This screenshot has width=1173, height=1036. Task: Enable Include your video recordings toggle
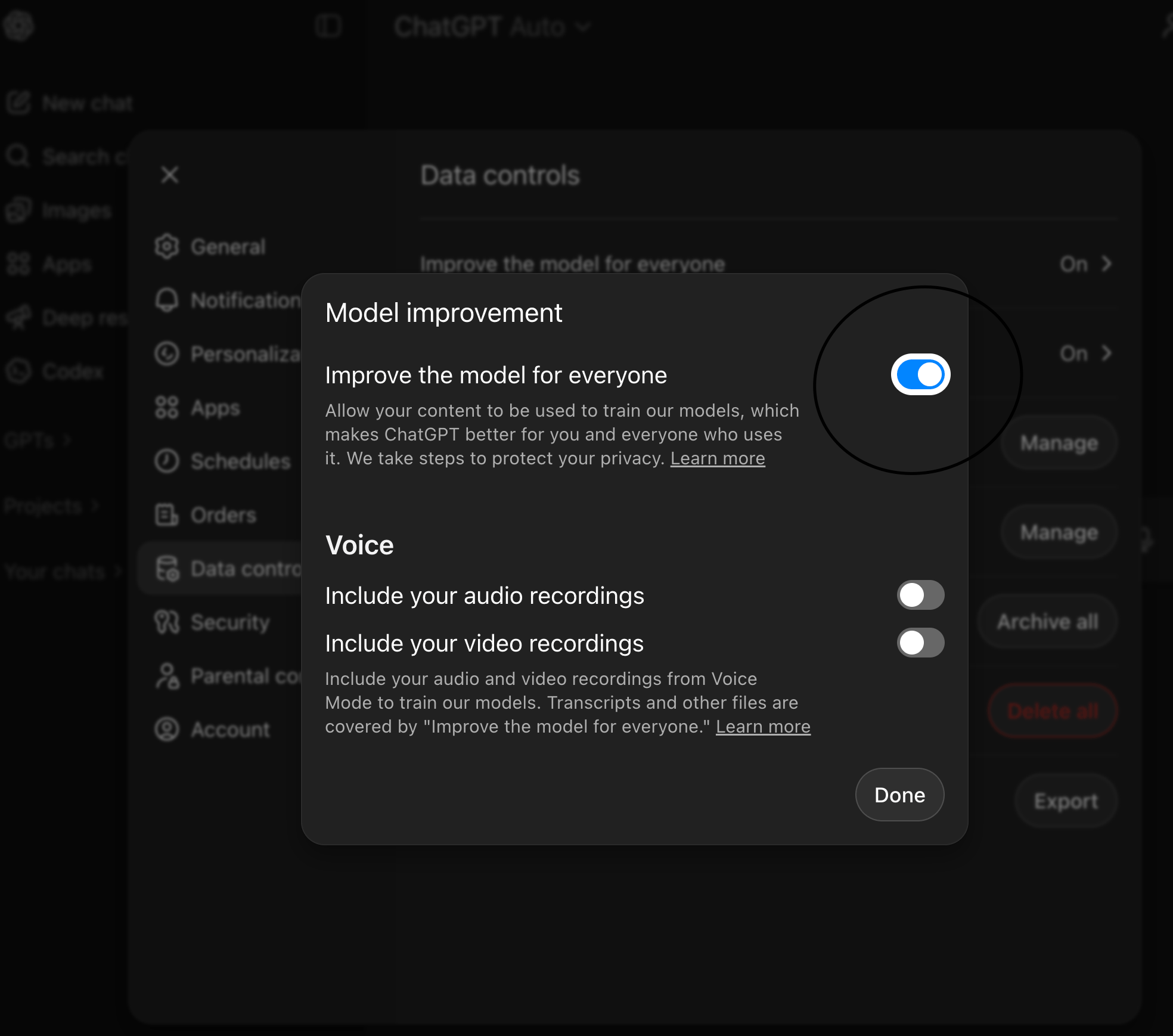tap(920, 643)
